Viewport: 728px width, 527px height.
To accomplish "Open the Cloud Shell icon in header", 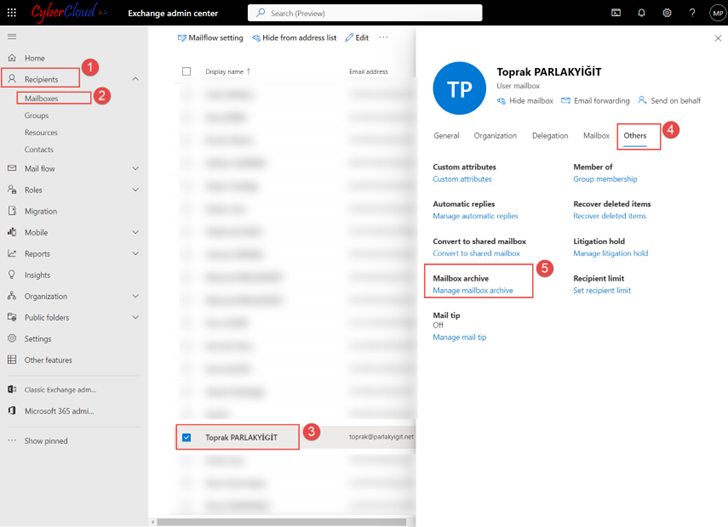I will [616, 13].
